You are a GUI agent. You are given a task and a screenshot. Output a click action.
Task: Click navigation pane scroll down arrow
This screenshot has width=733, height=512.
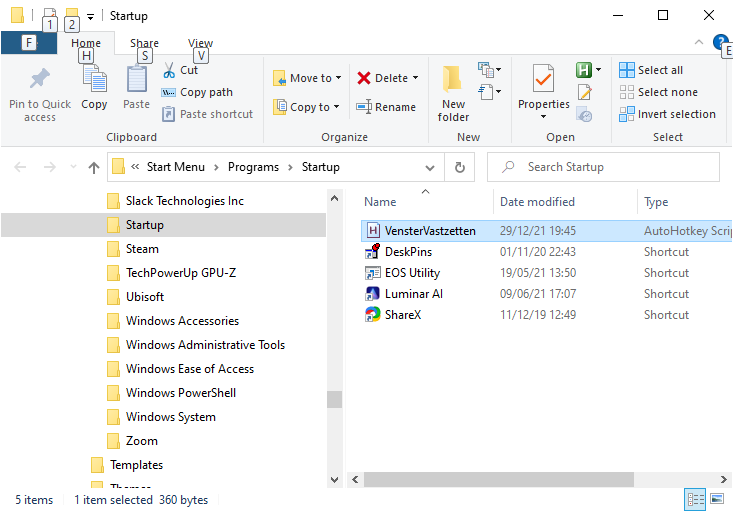pyautogui.click(x=334, y=480)
